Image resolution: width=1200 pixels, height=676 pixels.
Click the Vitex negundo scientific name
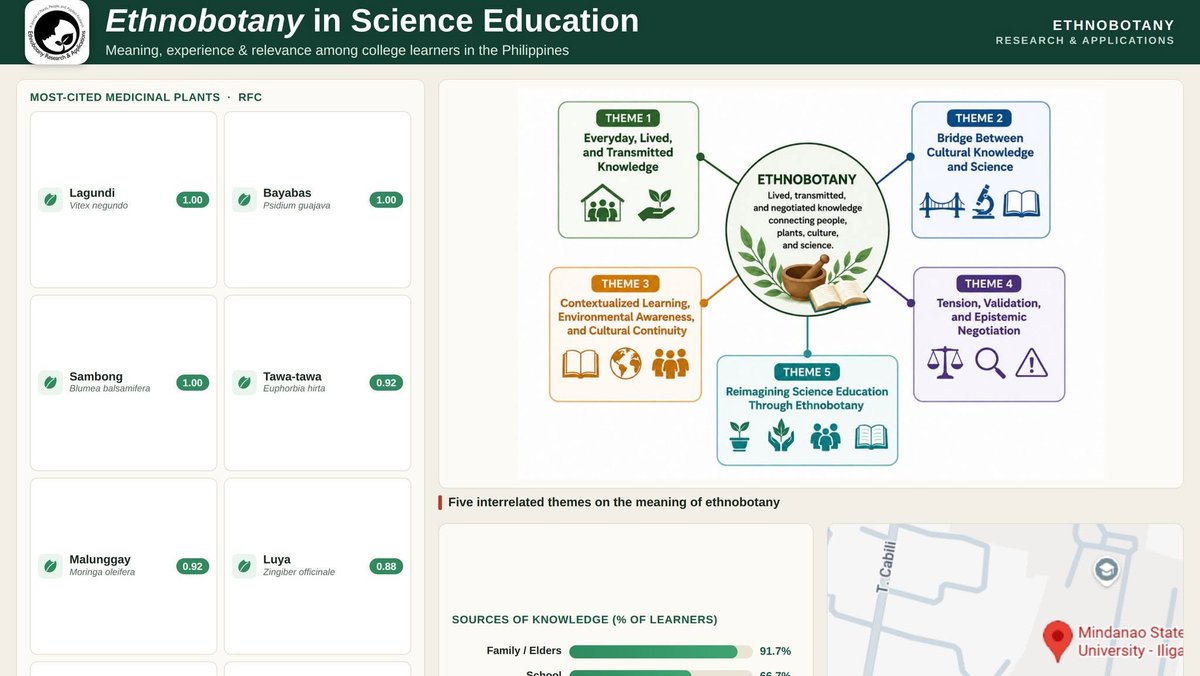99,206
